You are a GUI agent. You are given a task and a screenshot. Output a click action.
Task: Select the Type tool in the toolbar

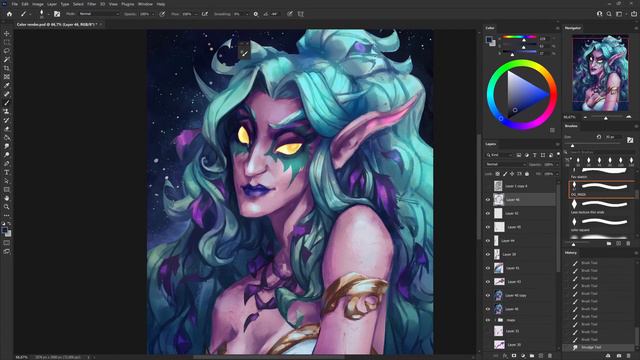(x=7, y=172)
